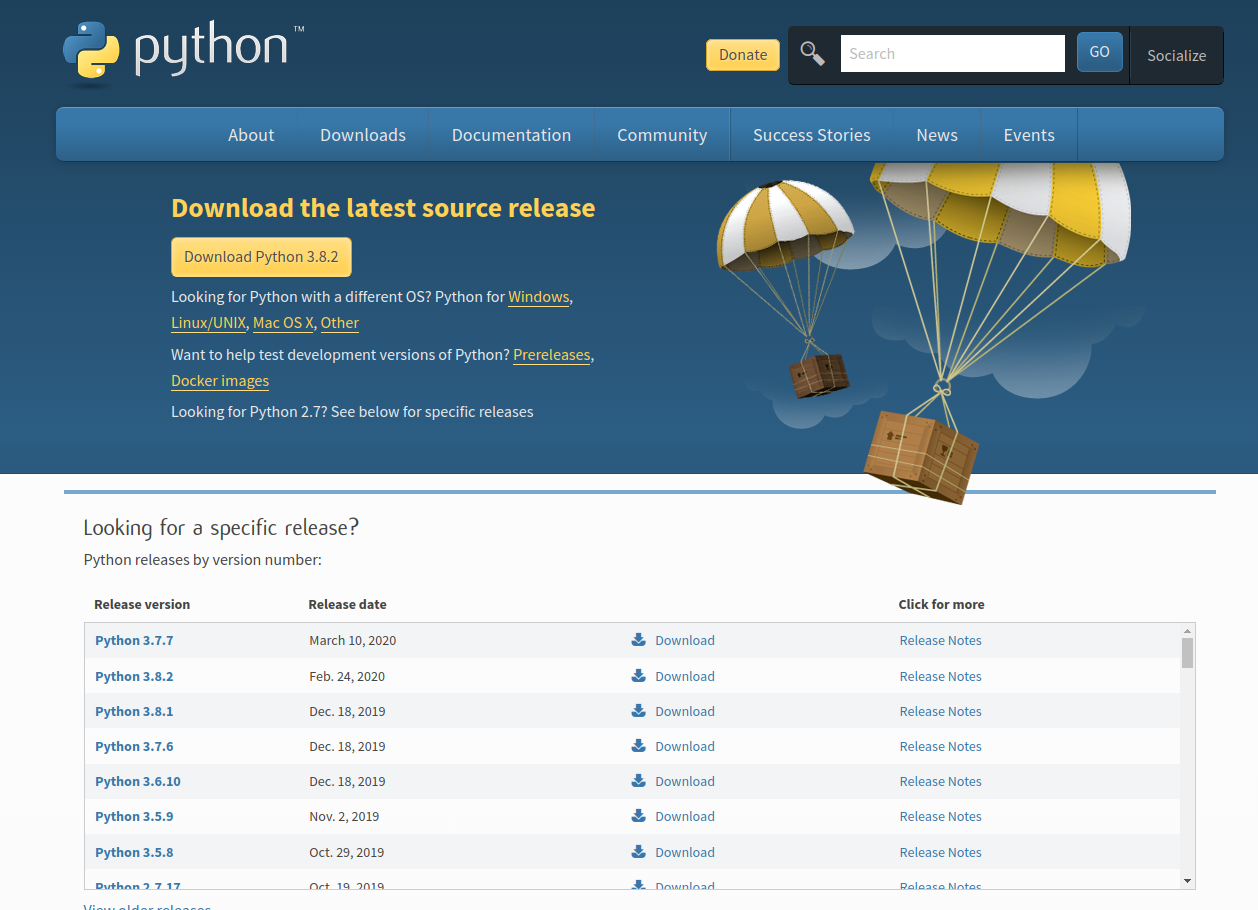Click the 'Nov. 2, 2019' release date

pyautogui.click(x=344, y=816)
